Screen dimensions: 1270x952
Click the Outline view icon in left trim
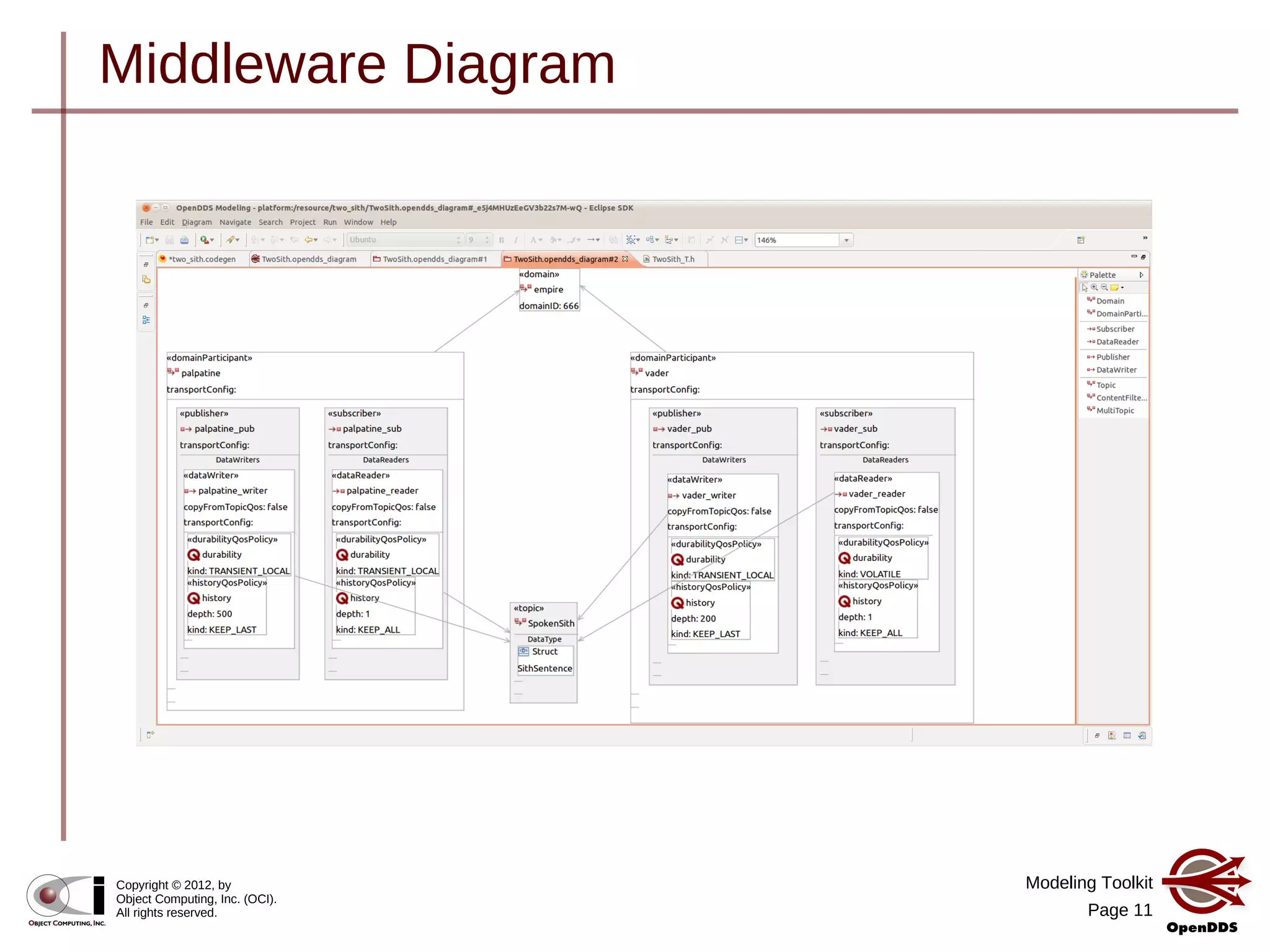coord(146,320)
